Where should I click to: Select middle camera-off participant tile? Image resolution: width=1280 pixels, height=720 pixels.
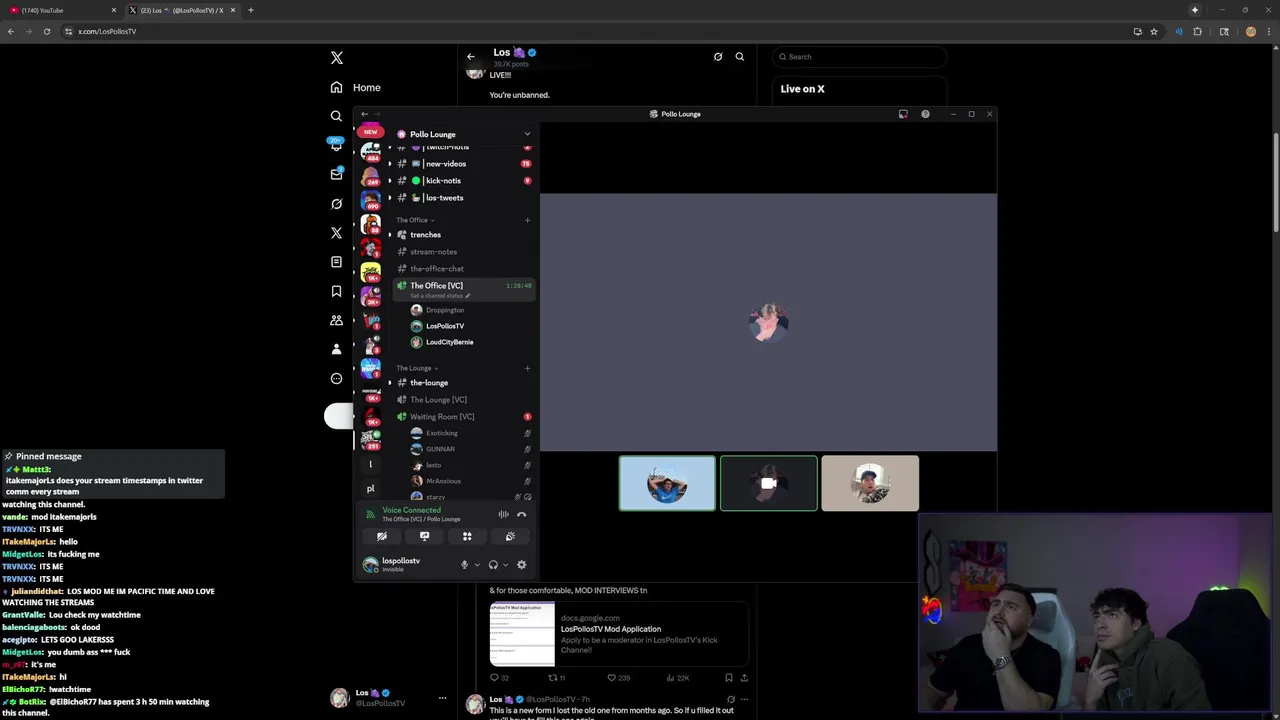pyautogui.click(x=769, y=483)
